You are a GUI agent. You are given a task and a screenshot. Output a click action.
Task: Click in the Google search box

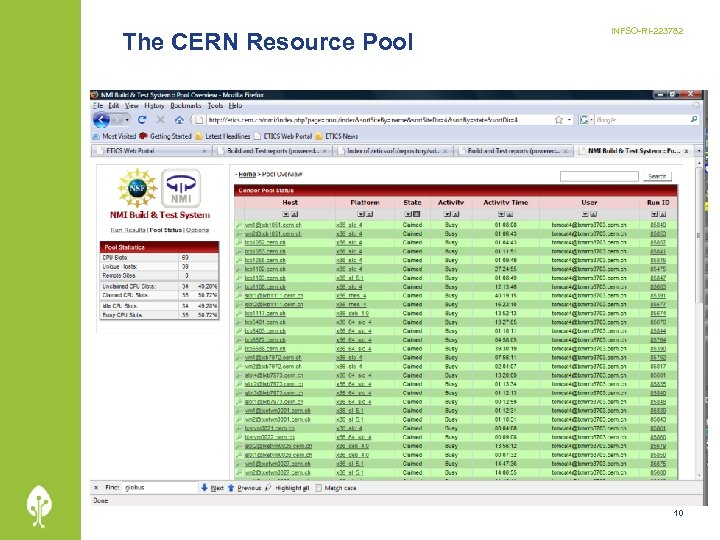click(642, 120)
